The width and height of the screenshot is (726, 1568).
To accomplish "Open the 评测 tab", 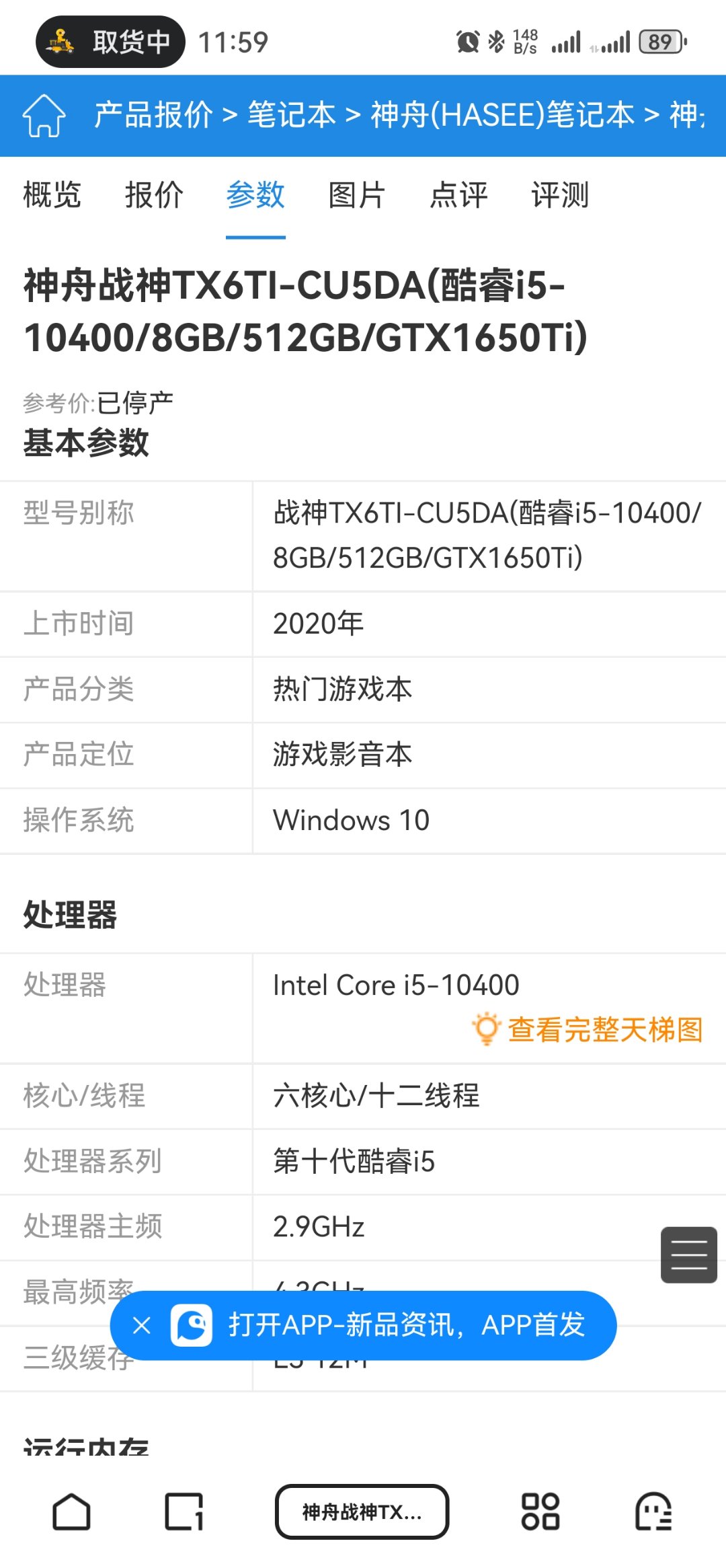I will (x=560, y=195).
